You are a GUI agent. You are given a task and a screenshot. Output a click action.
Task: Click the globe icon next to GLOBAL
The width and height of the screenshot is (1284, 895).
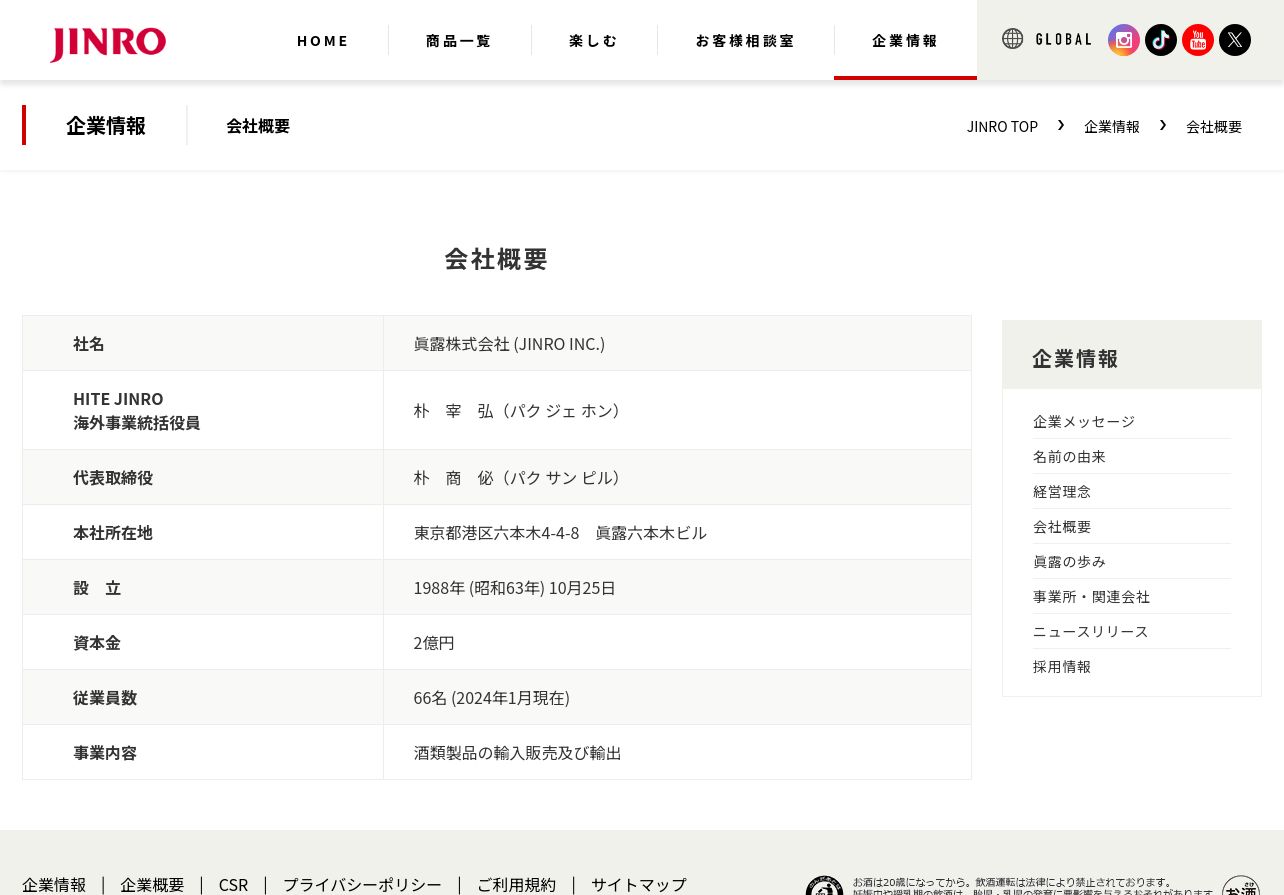click(x=1013, y=39)
